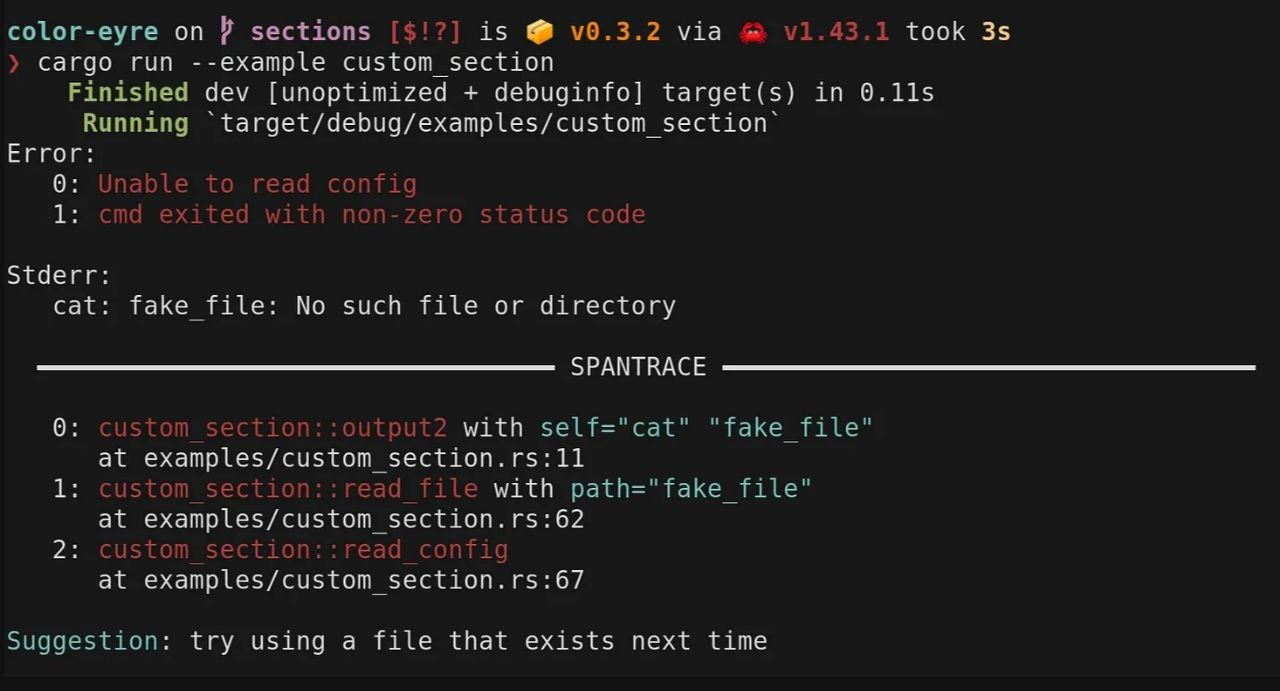1280x691 pixels.
Task: Click the git branch icon in prompt
Action: pyautogui.click(x=227, y=32)
